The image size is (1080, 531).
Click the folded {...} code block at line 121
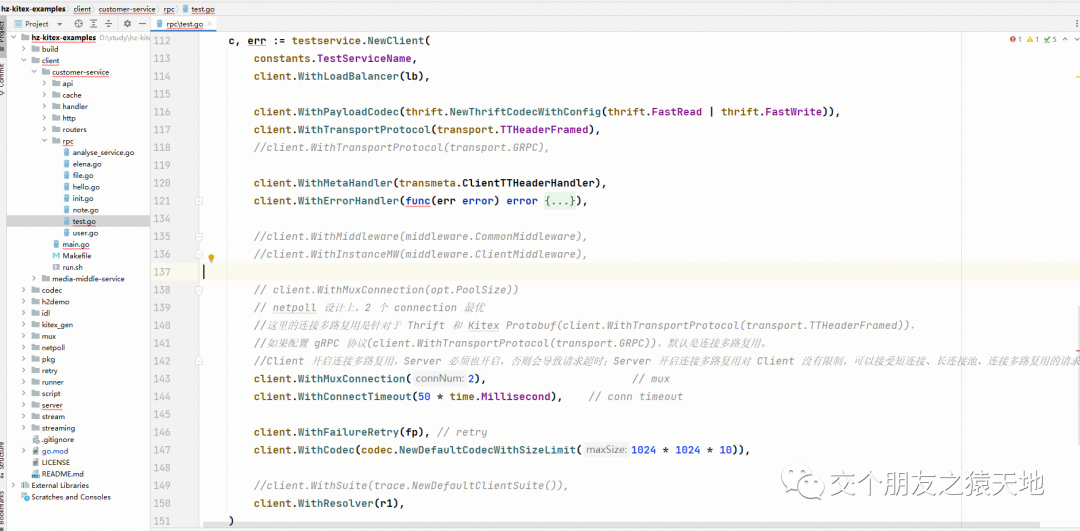pos(559,201)
